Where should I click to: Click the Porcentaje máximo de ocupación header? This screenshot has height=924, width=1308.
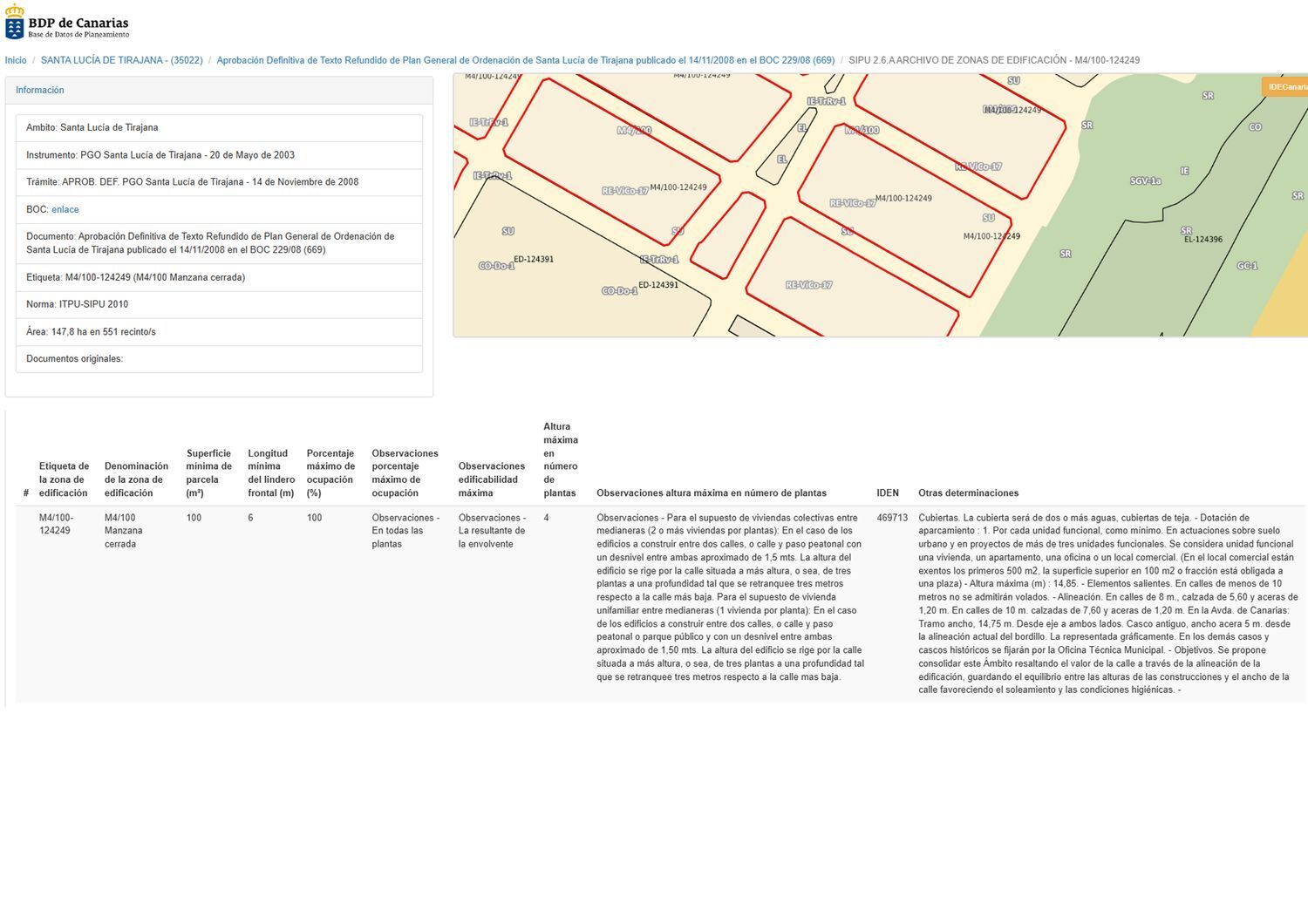tap(330, 472)
